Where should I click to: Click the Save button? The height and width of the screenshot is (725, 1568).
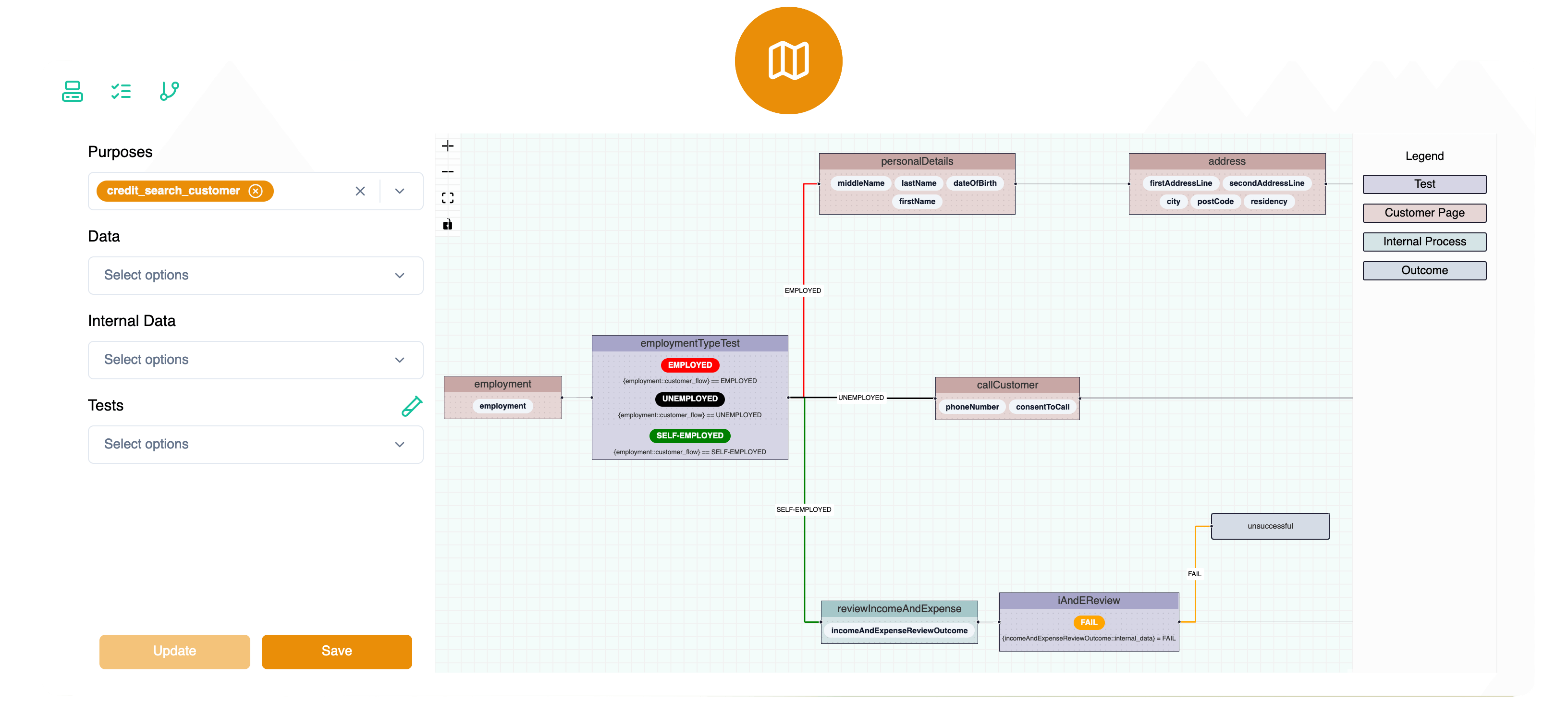click(337, 652)
